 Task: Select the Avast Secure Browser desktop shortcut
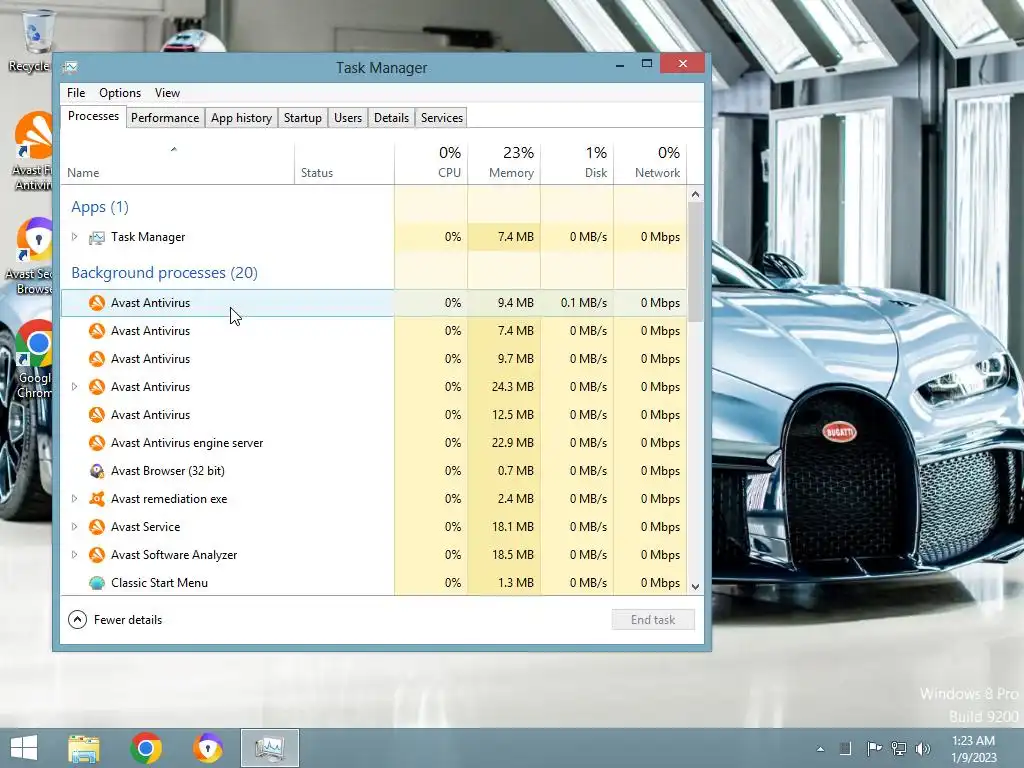(x=29, y=256)
